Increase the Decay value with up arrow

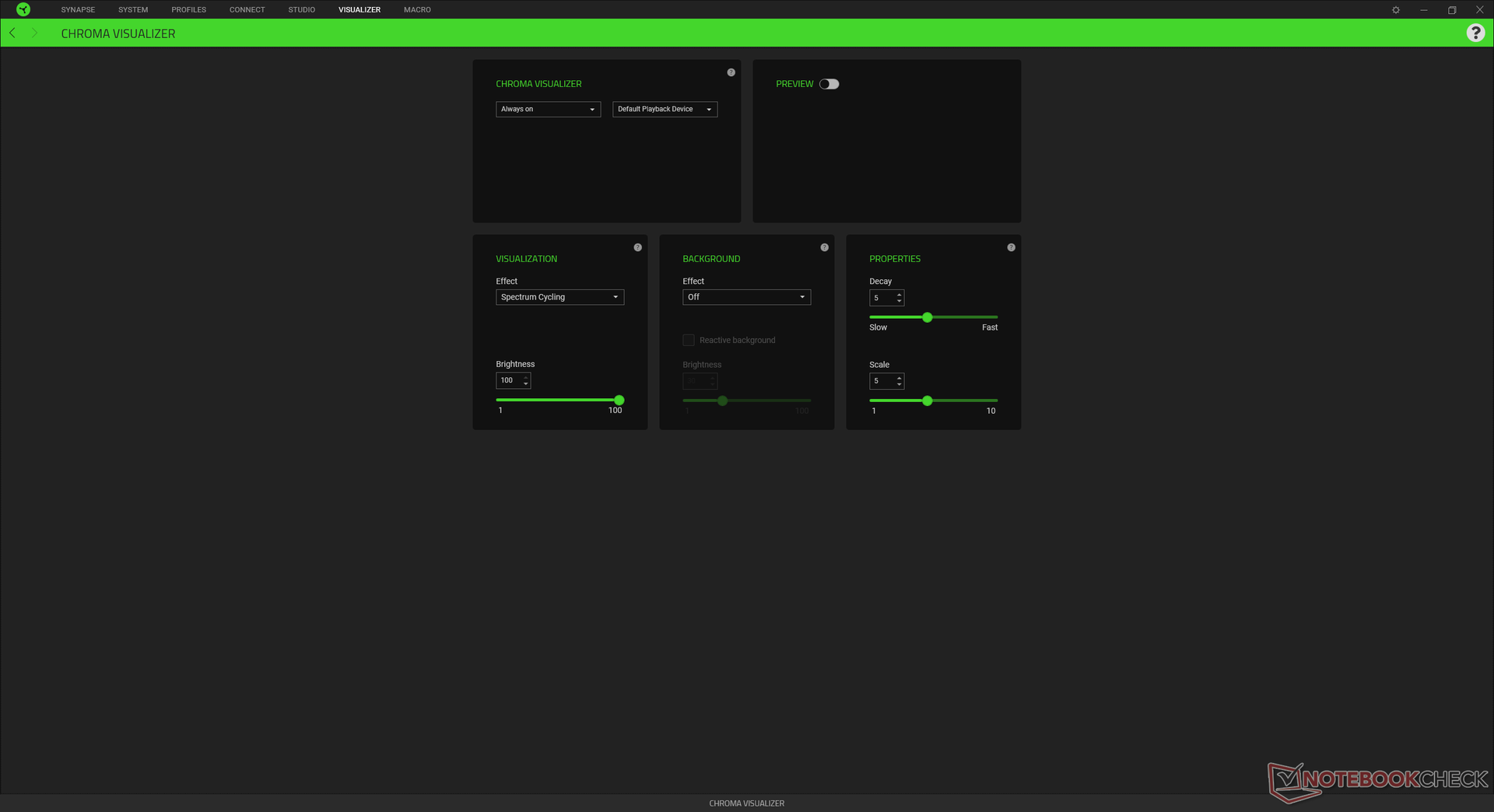tap(900, 294)
